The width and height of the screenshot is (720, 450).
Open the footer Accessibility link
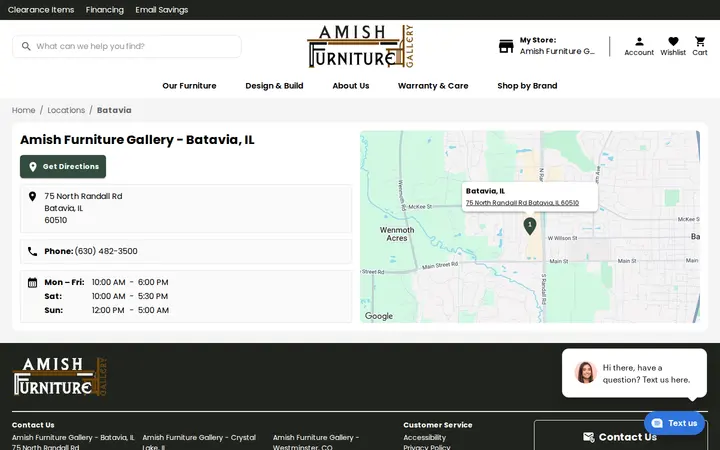click(x=424, y=438)
